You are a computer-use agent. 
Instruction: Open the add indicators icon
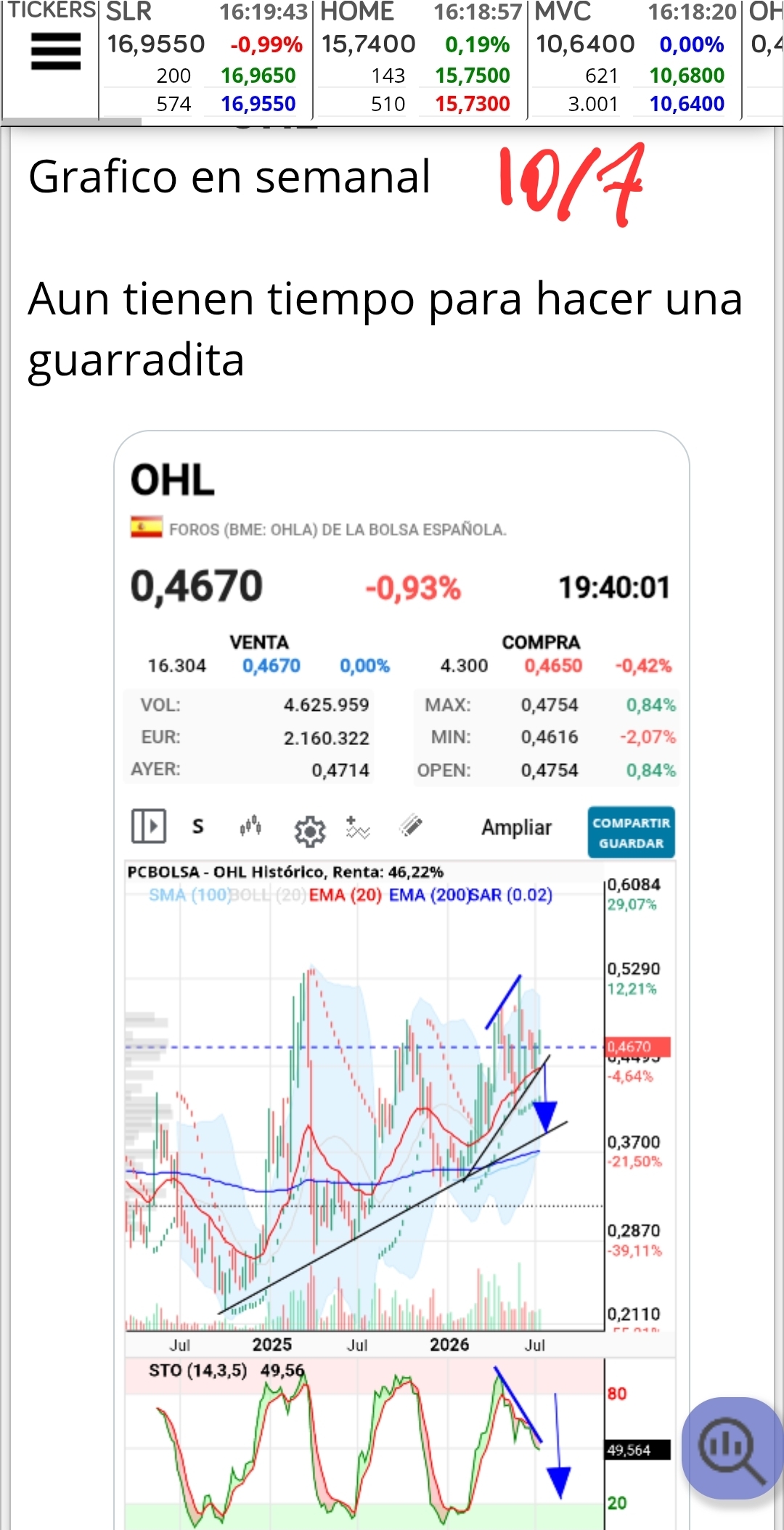[x=358, y=827]
